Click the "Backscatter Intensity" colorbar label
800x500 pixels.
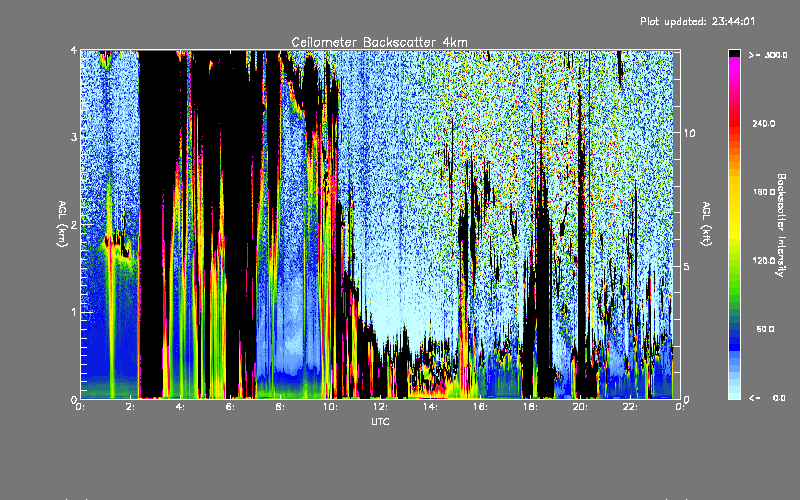(781, 225)
